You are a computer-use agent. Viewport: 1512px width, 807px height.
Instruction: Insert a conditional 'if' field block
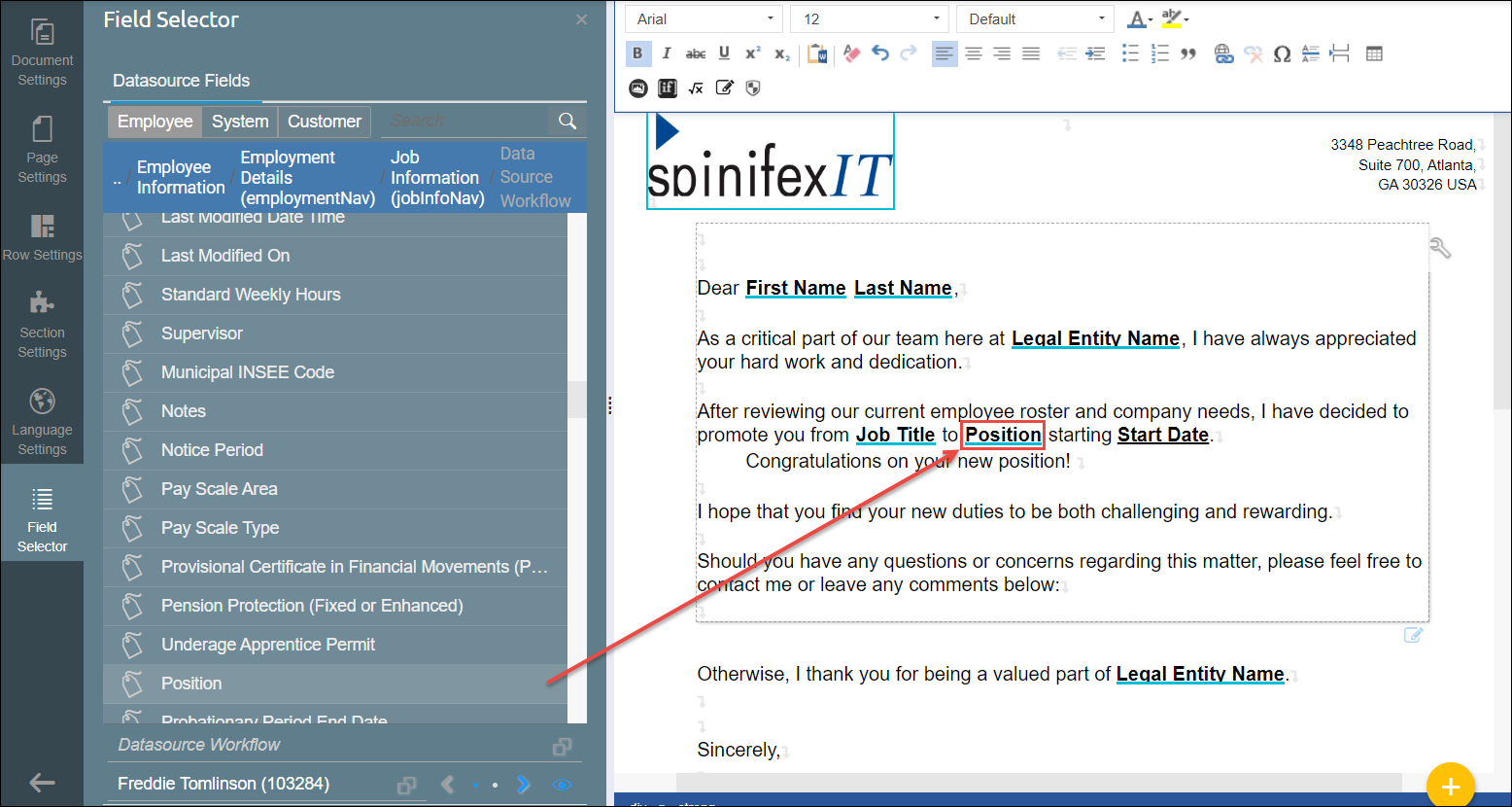coord(667,88)
